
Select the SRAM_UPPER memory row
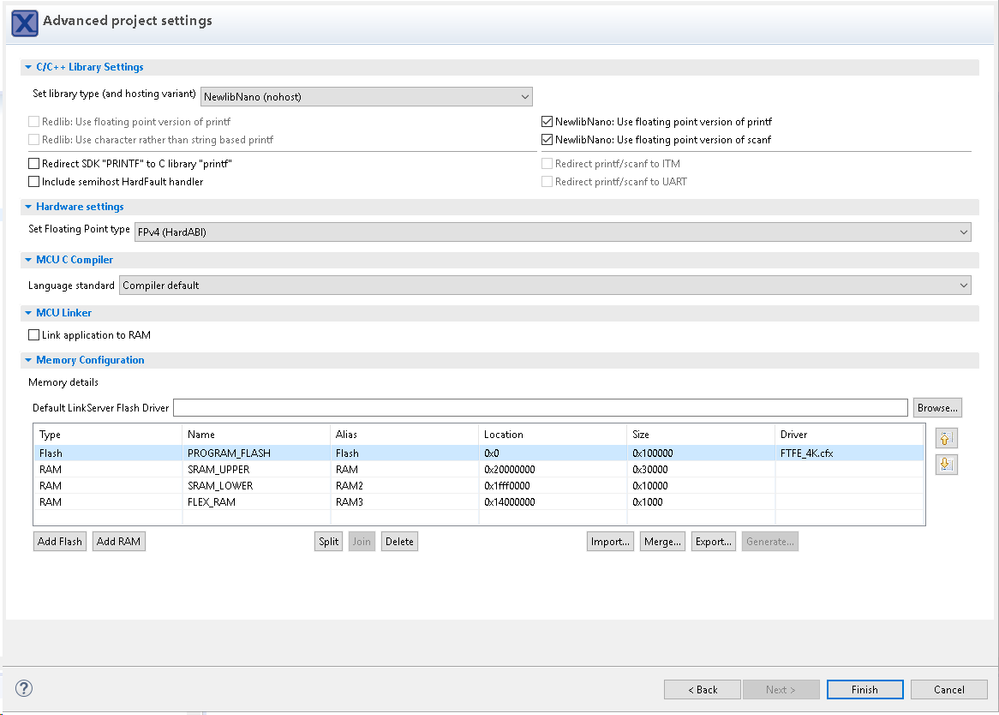[x=220, y=469]
